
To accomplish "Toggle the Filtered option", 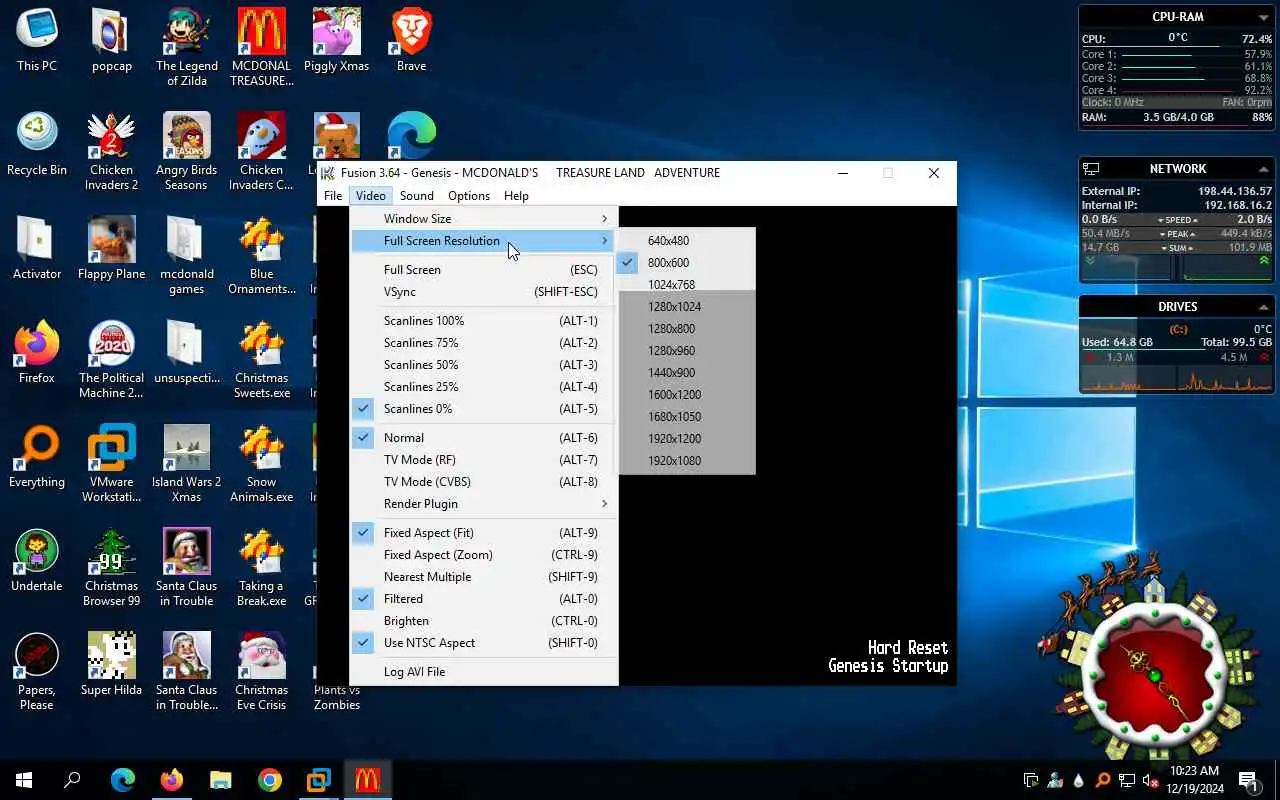I will click(484, 599).
